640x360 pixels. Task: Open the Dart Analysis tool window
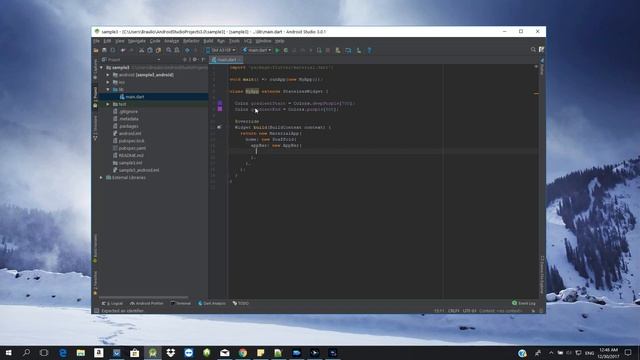tap(212, 303)
